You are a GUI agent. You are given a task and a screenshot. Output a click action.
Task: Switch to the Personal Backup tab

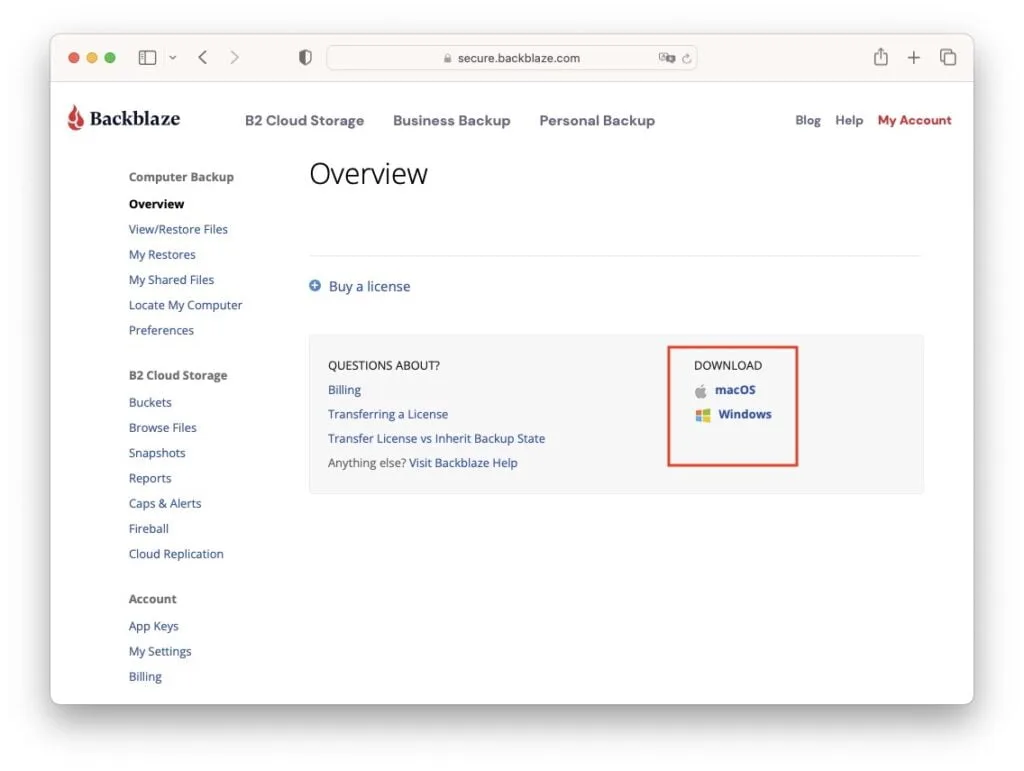point(597,120)
